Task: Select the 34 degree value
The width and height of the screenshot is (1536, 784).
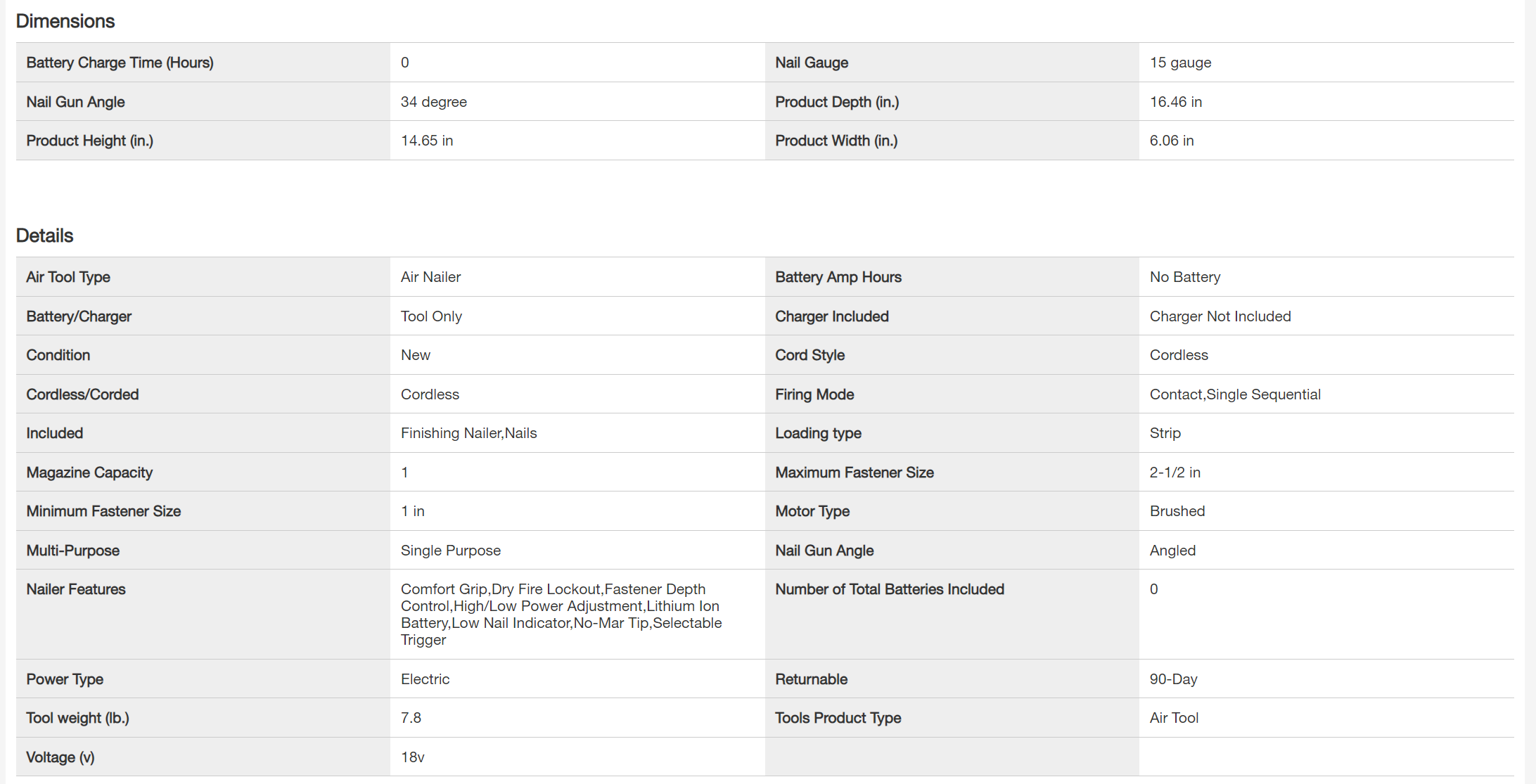Action: point(433,102)
